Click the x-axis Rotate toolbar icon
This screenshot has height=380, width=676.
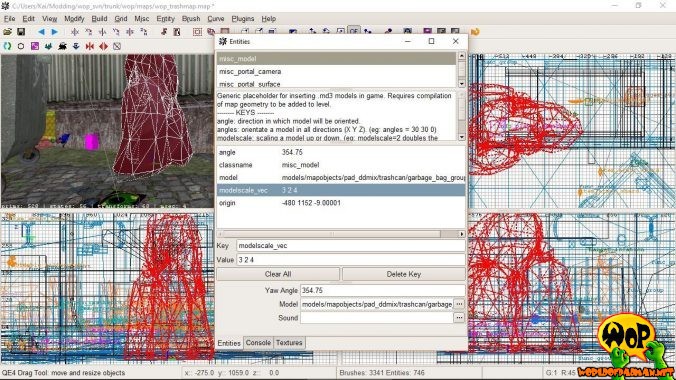pos(88,32)
